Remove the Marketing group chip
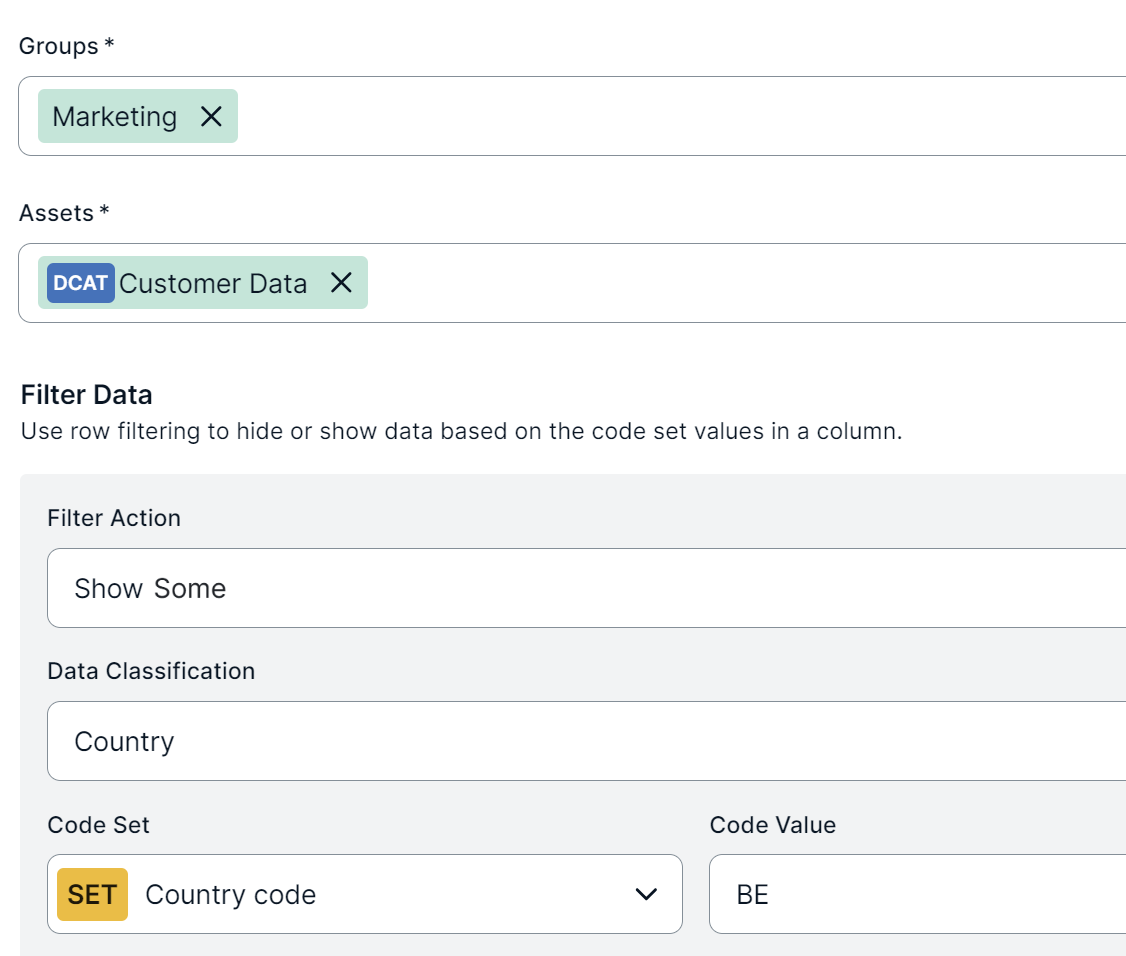Screen dimensions: 1126x956 211,117
